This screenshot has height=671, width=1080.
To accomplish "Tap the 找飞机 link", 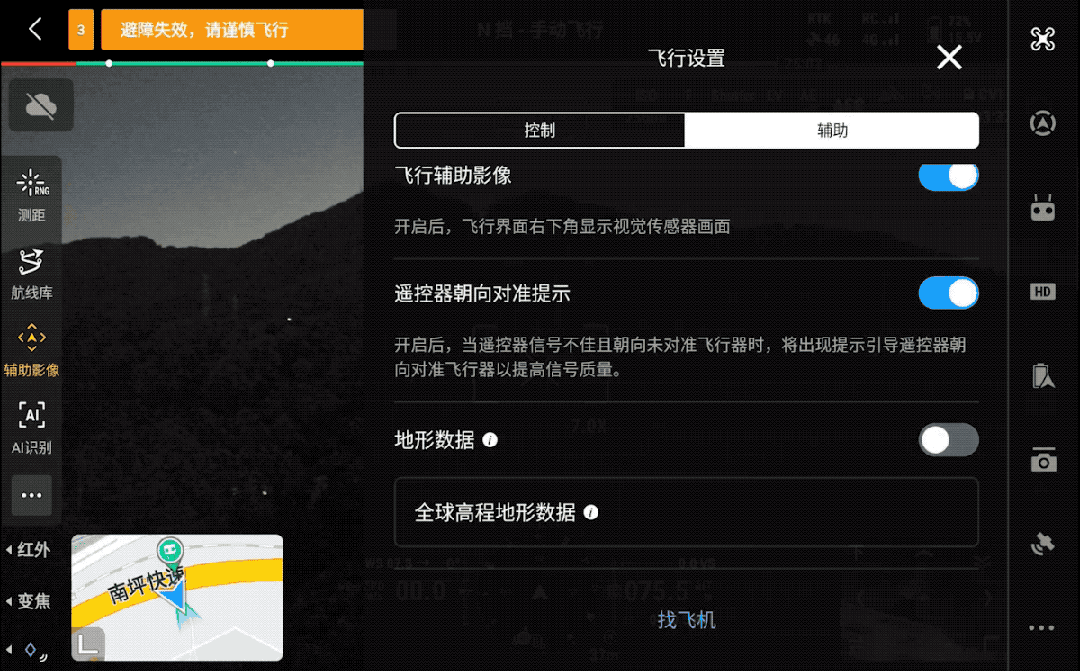I will click(x=686, y=620).
